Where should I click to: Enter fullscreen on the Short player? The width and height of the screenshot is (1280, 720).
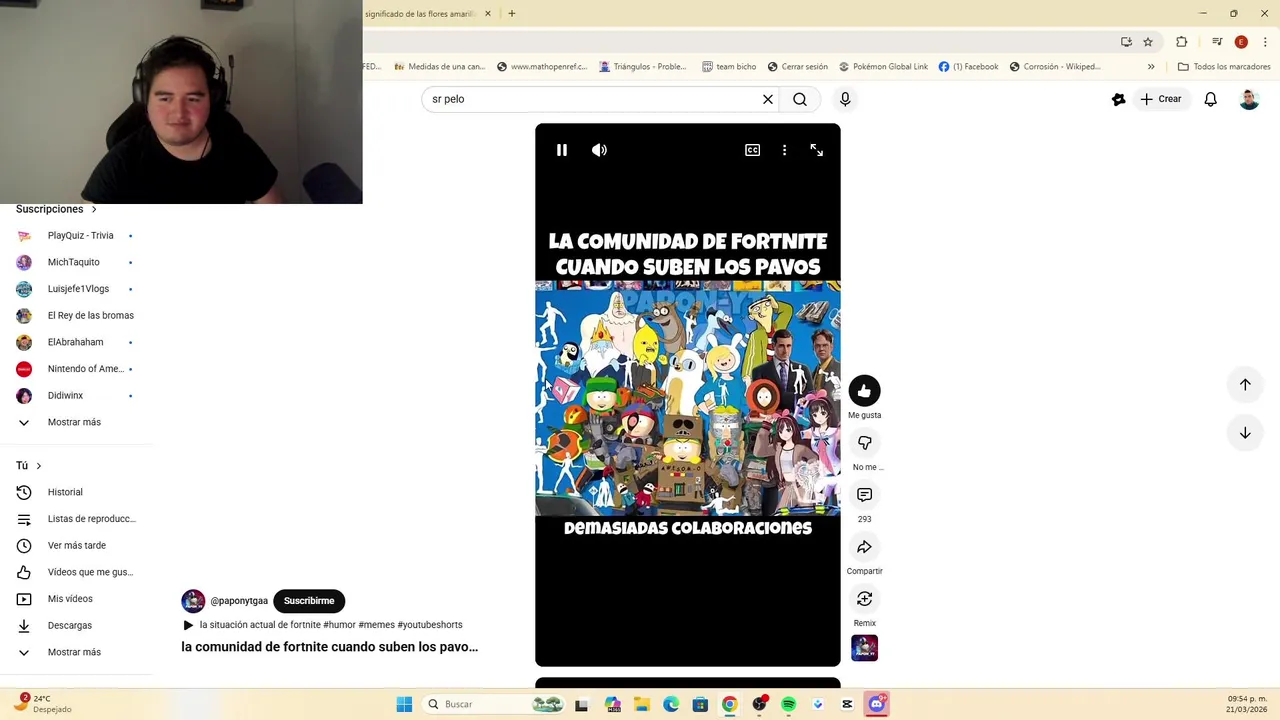817,150
